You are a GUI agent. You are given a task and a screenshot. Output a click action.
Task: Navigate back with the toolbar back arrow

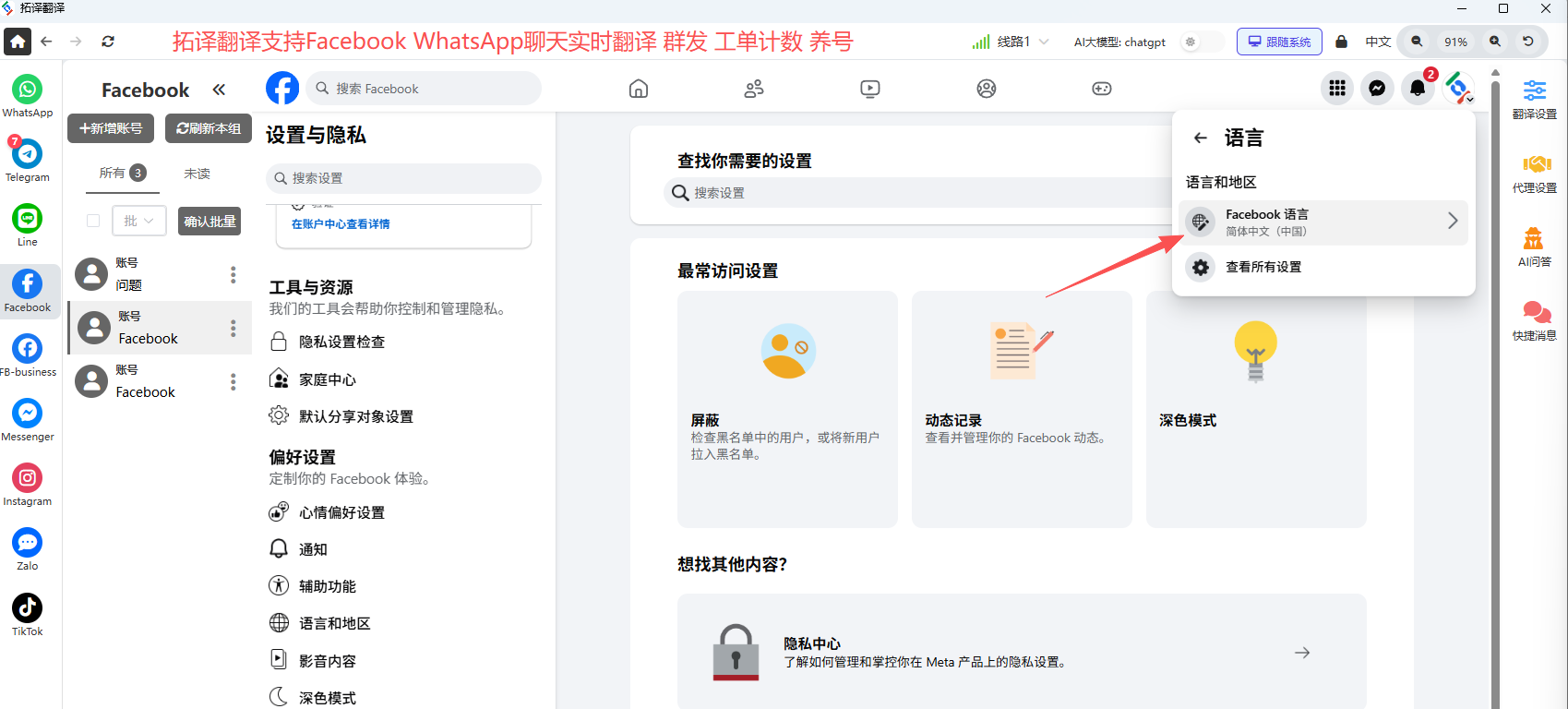47,42
